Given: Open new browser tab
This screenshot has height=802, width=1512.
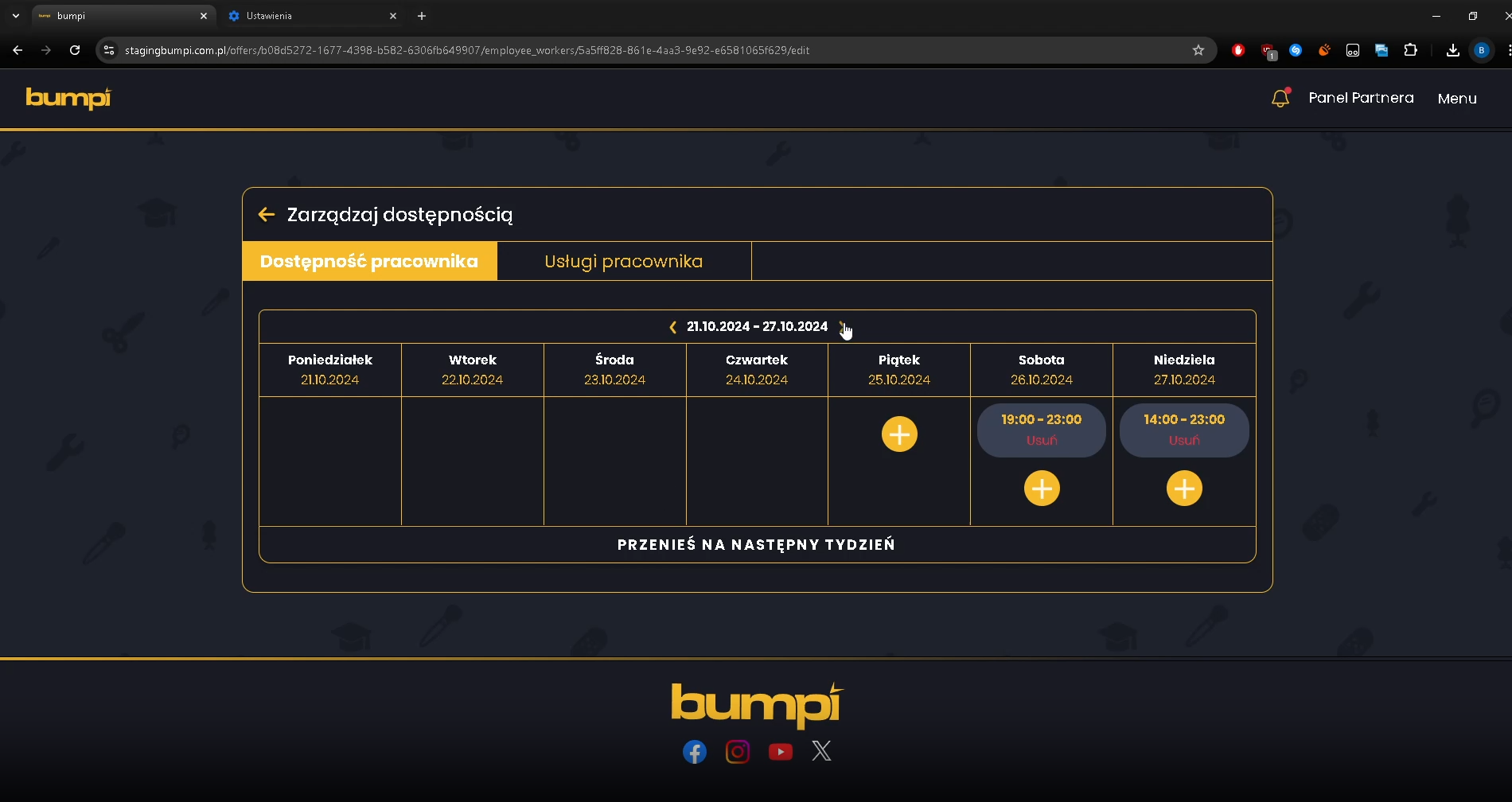Looking at the screenshot, I should (422, 16).
